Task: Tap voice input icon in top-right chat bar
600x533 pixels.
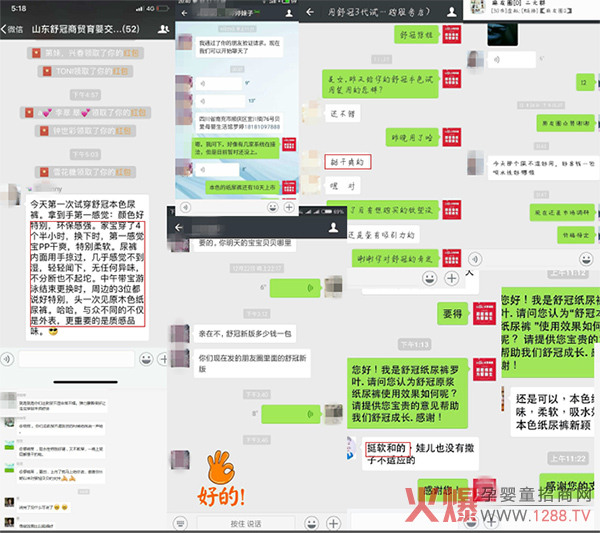Action: coord(475,259)
